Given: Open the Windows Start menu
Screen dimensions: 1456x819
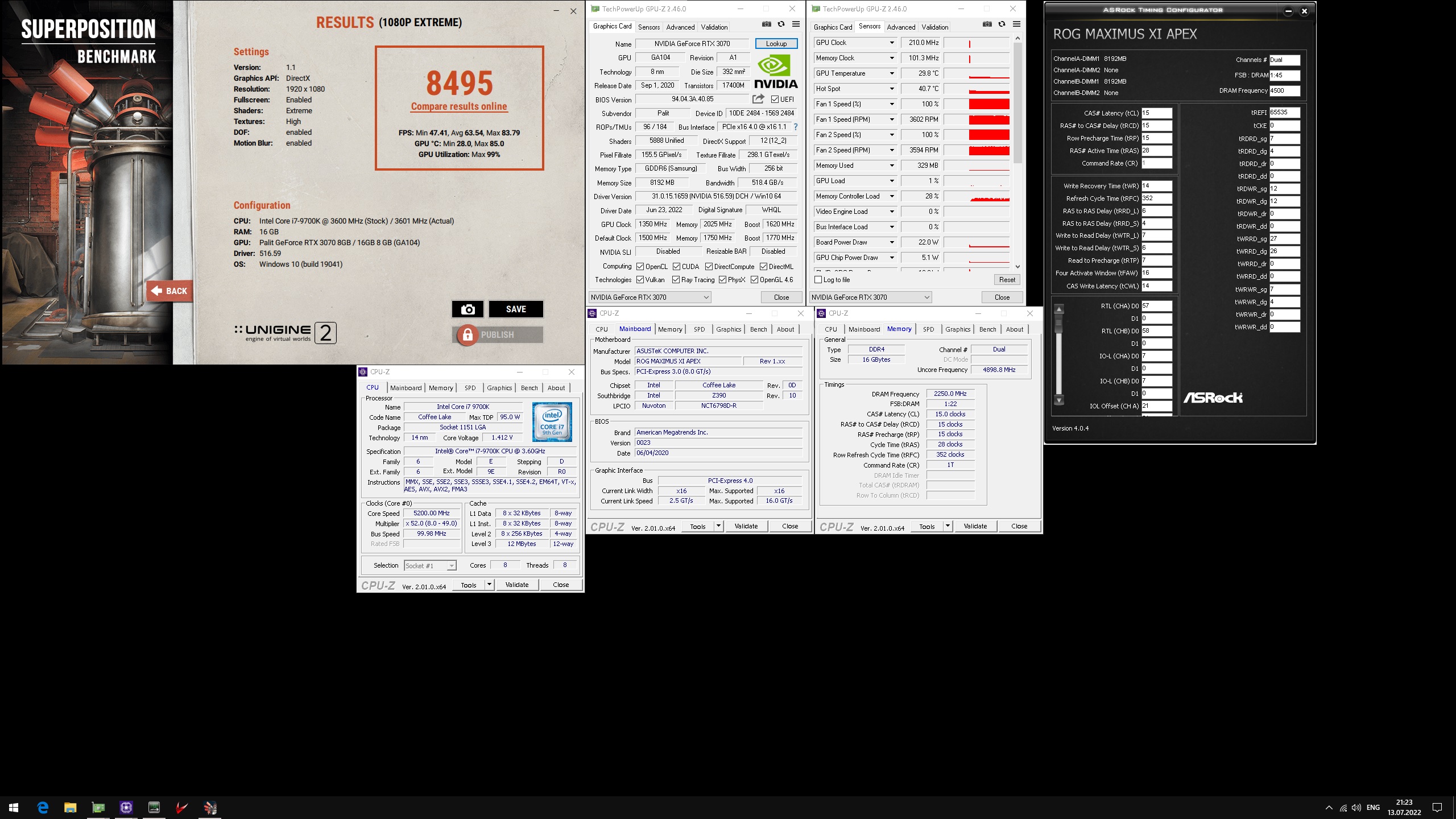Looking at the screenshot, I should pos(14,807).
